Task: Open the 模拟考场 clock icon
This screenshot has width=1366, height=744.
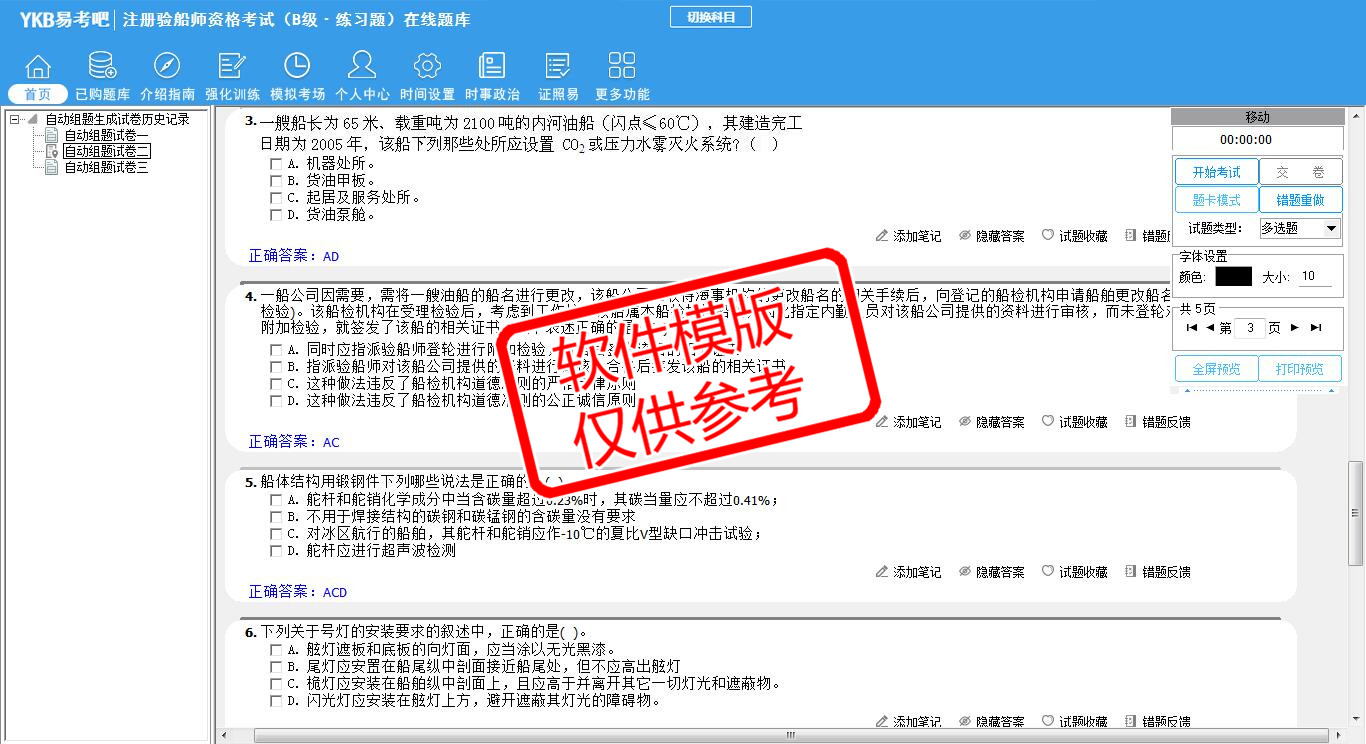Action: (297, 67)
